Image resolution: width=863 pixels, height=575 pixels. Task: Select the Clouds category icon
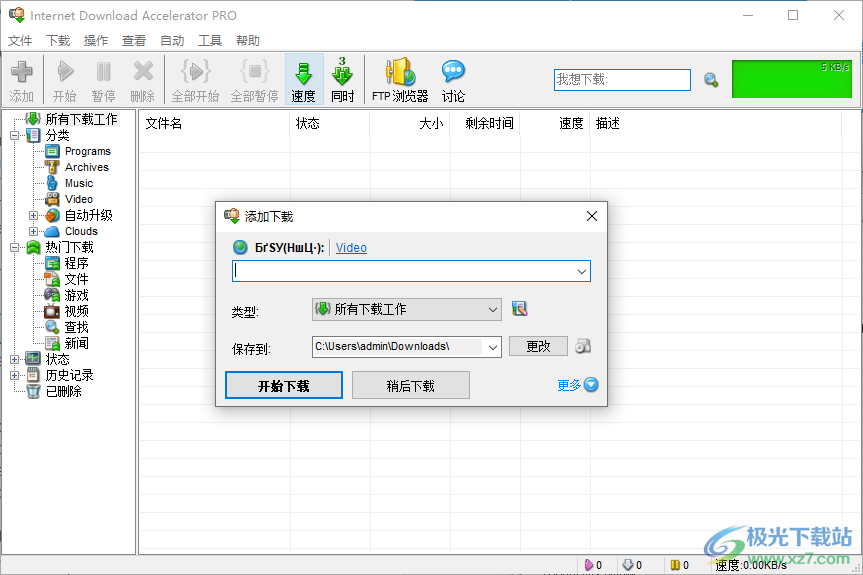(x=52, y=232)
